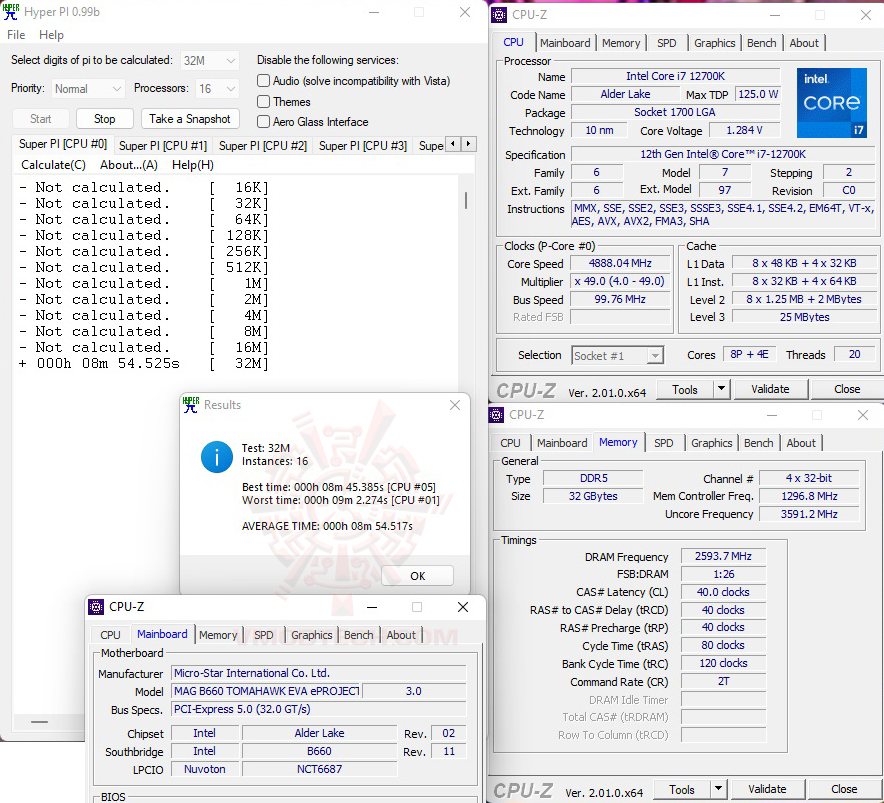Open About tab in Memory CPU-Z window
884x803 pixels.
click(801, 443)
